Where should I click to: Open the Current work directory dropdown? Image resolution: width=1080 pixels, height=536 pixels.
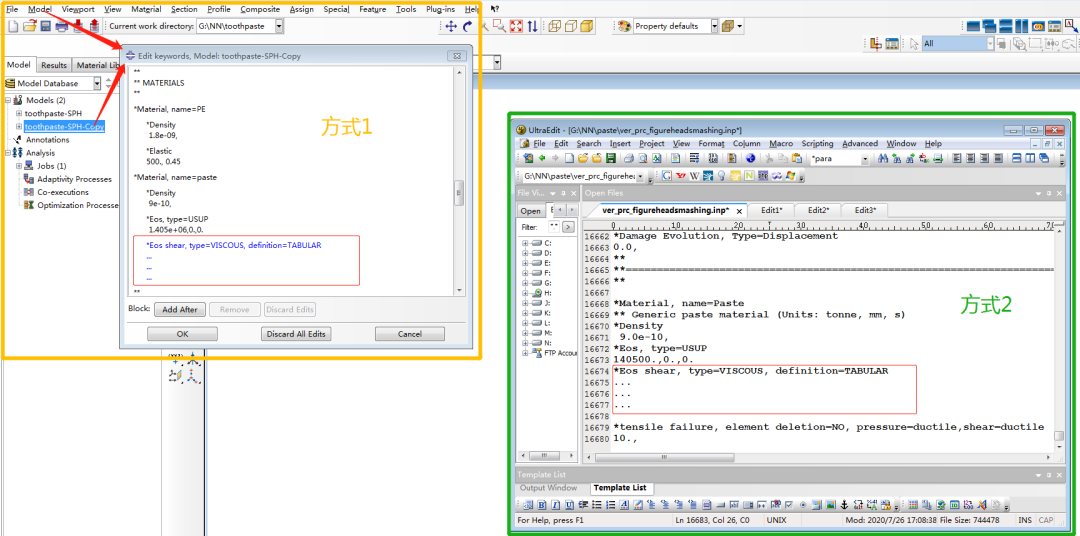point(278,26)
